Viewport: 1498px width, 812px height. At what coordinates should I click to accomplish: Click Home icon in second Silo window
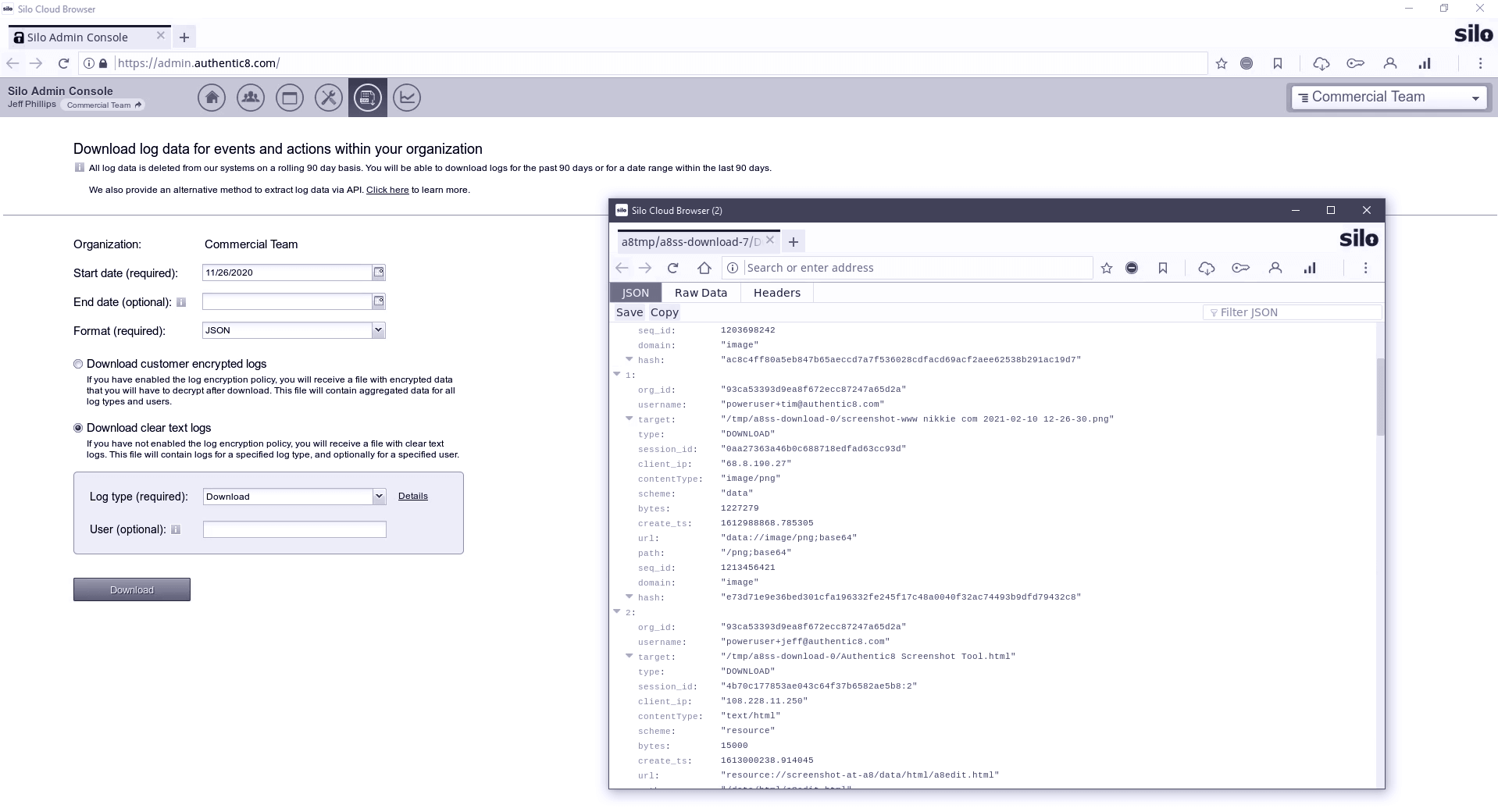704,268
